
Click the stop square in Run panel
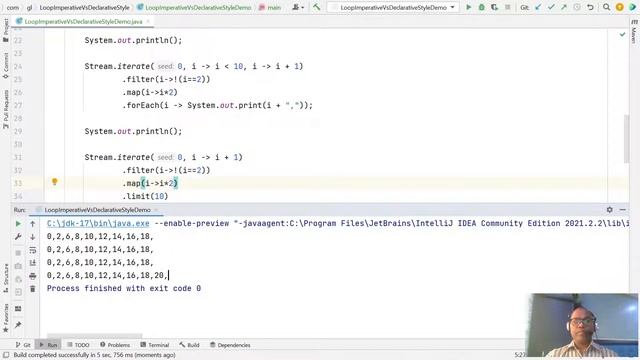tap(18, 253)
